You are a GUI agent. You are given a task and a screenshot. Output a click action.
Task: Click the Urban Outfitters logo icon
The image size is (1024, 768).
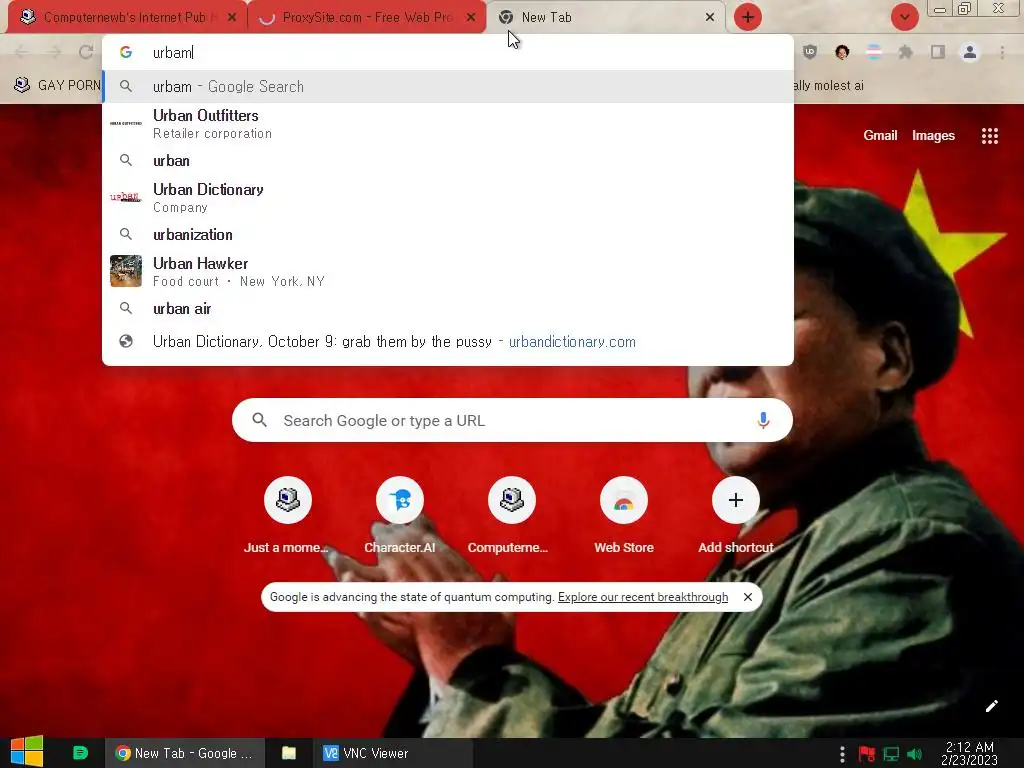[126, 123]
